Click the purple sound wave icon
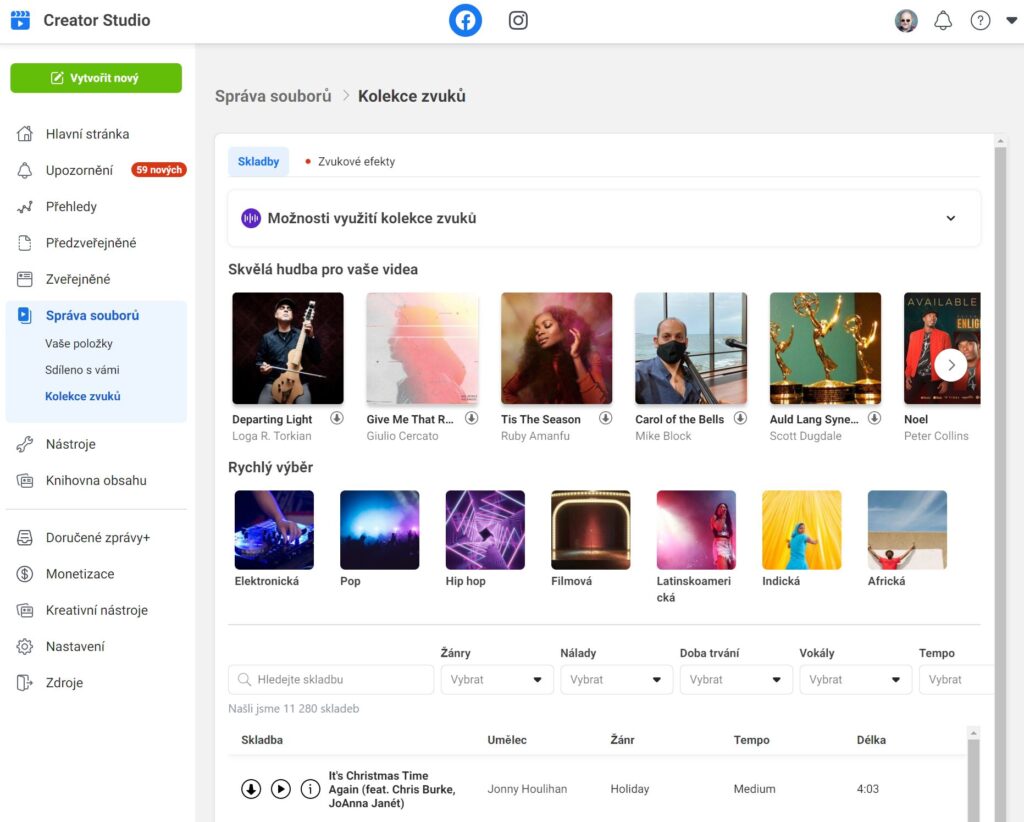 [x=251, y=218]
